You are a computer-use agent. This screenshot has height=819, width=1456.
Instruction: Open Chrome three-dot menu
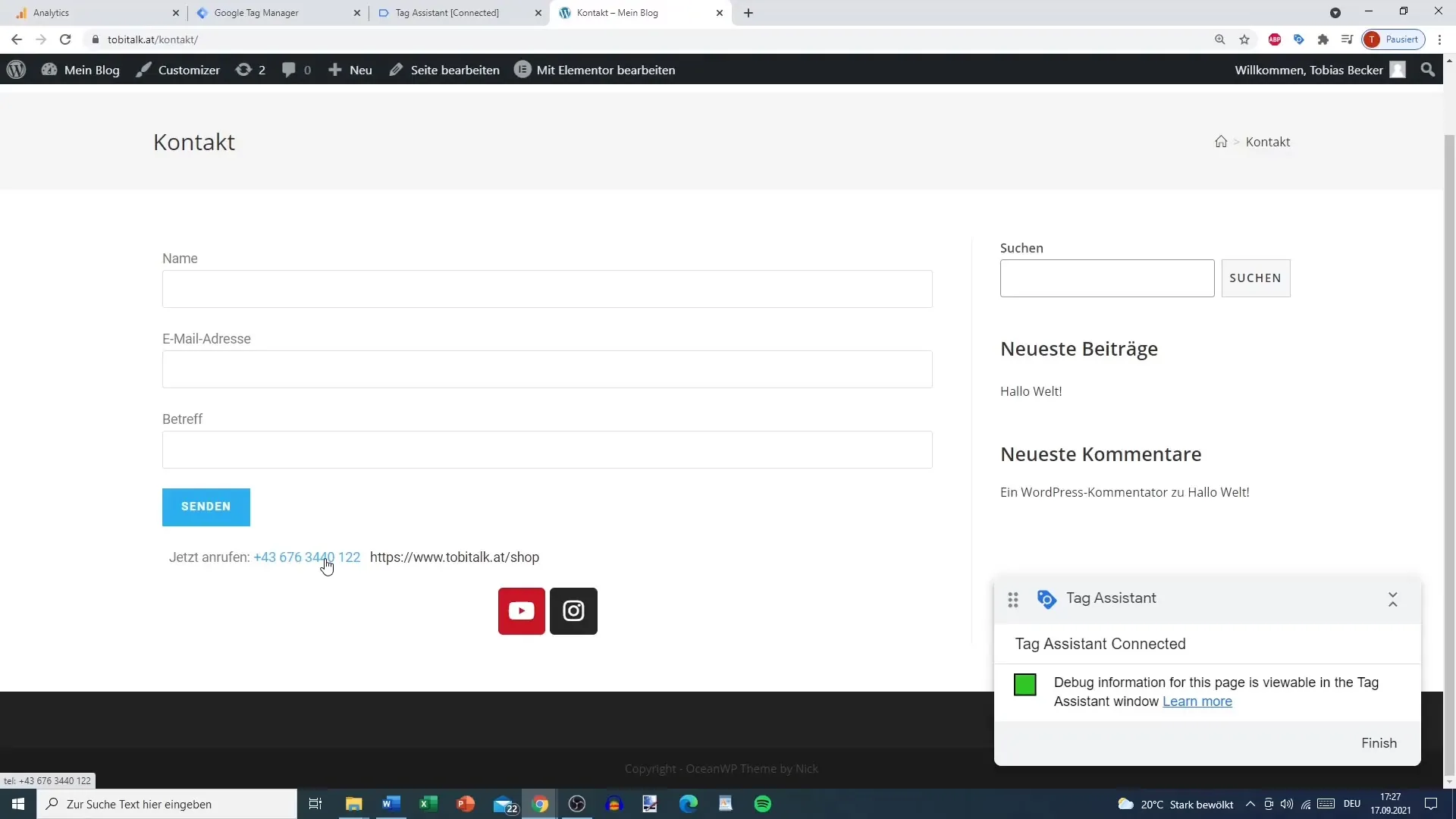point(1439,39)
